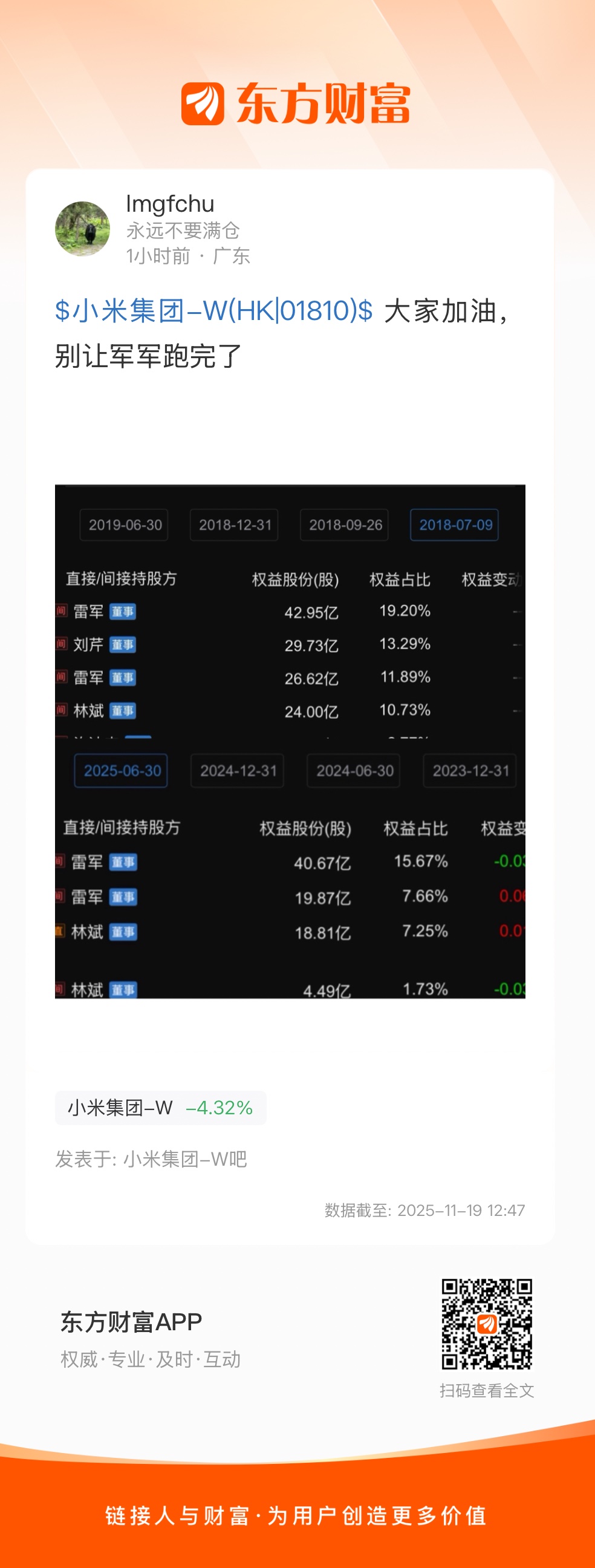Screen dimensions: 595x1568
Task: Select the 2024-06-30 date tab
Action: tap(354, 771)
